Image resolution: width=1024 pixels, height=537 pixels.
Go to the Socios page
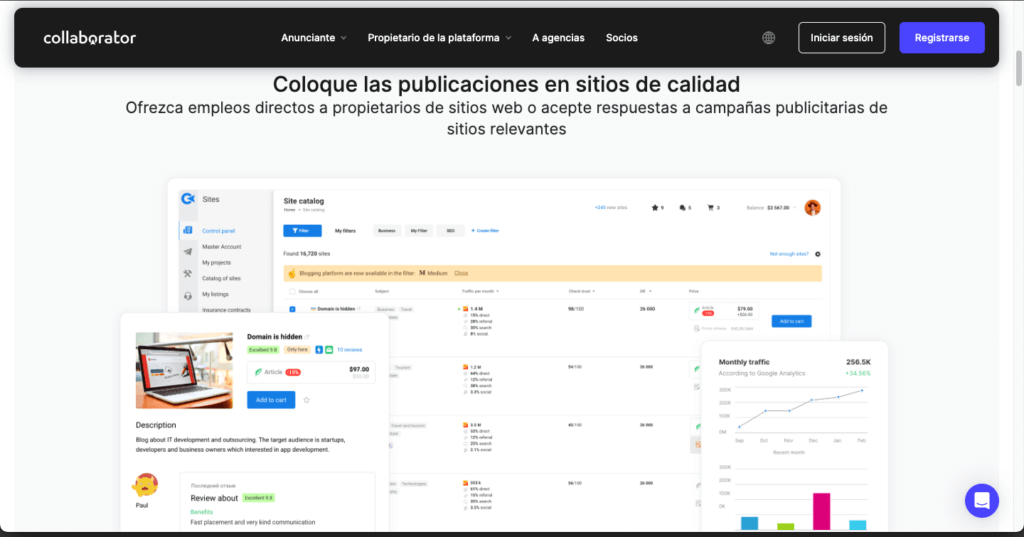tap(621, 38)
